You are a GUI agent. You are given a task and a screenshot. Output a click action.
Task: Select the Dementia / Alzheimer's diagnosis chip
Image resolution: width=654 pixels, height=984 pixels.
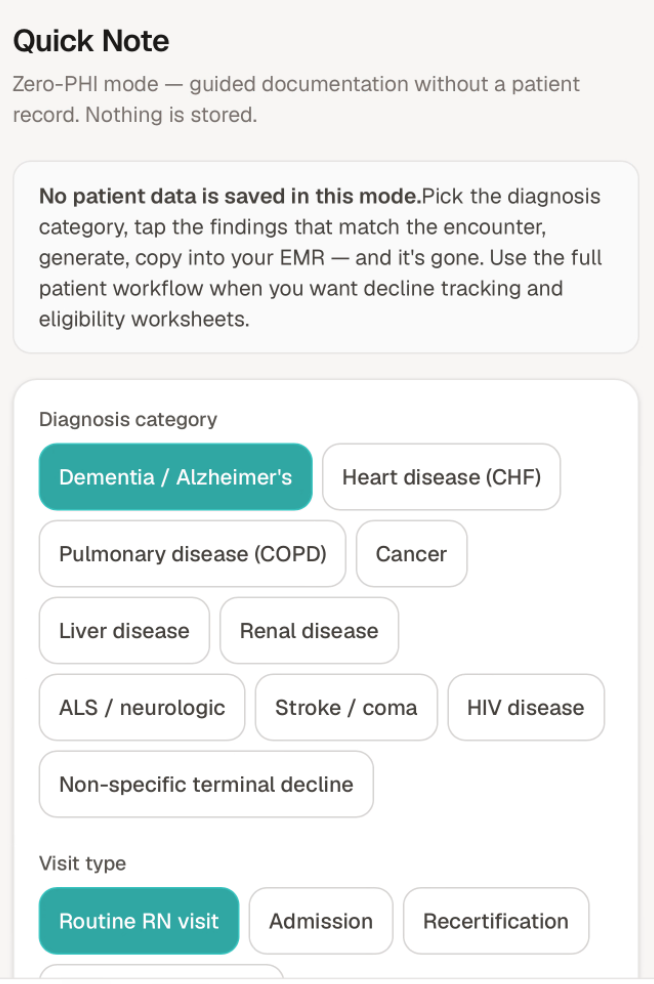pyautogui.click(x=176, y=477)
